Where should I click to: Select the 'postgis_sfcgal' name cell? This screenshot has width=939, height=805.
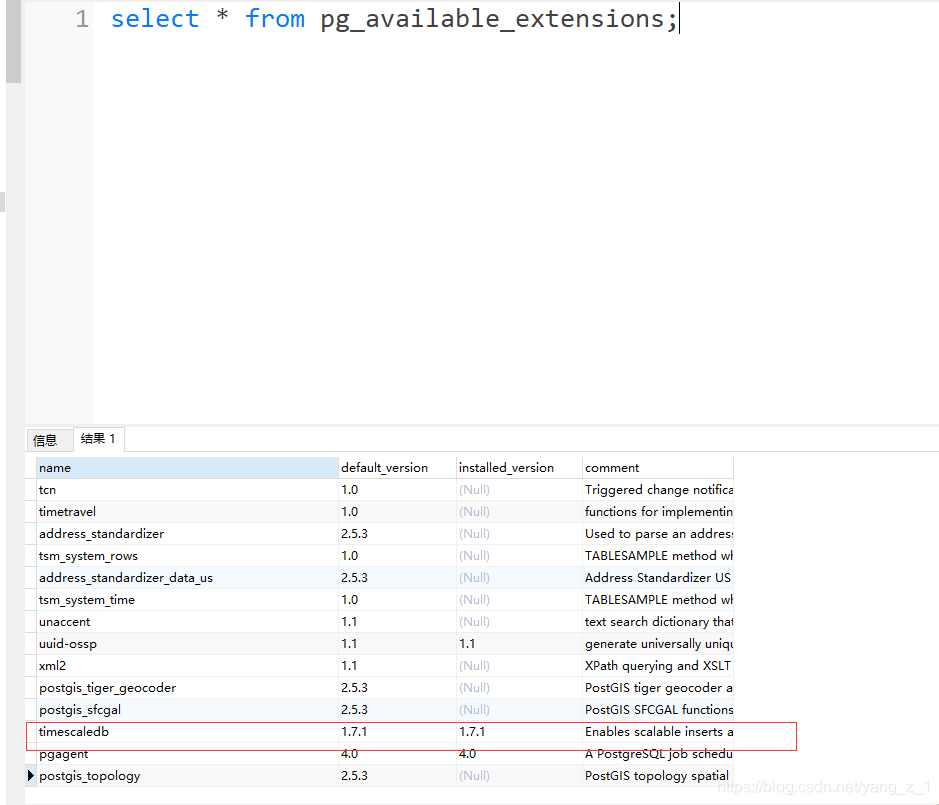(187, 710)
